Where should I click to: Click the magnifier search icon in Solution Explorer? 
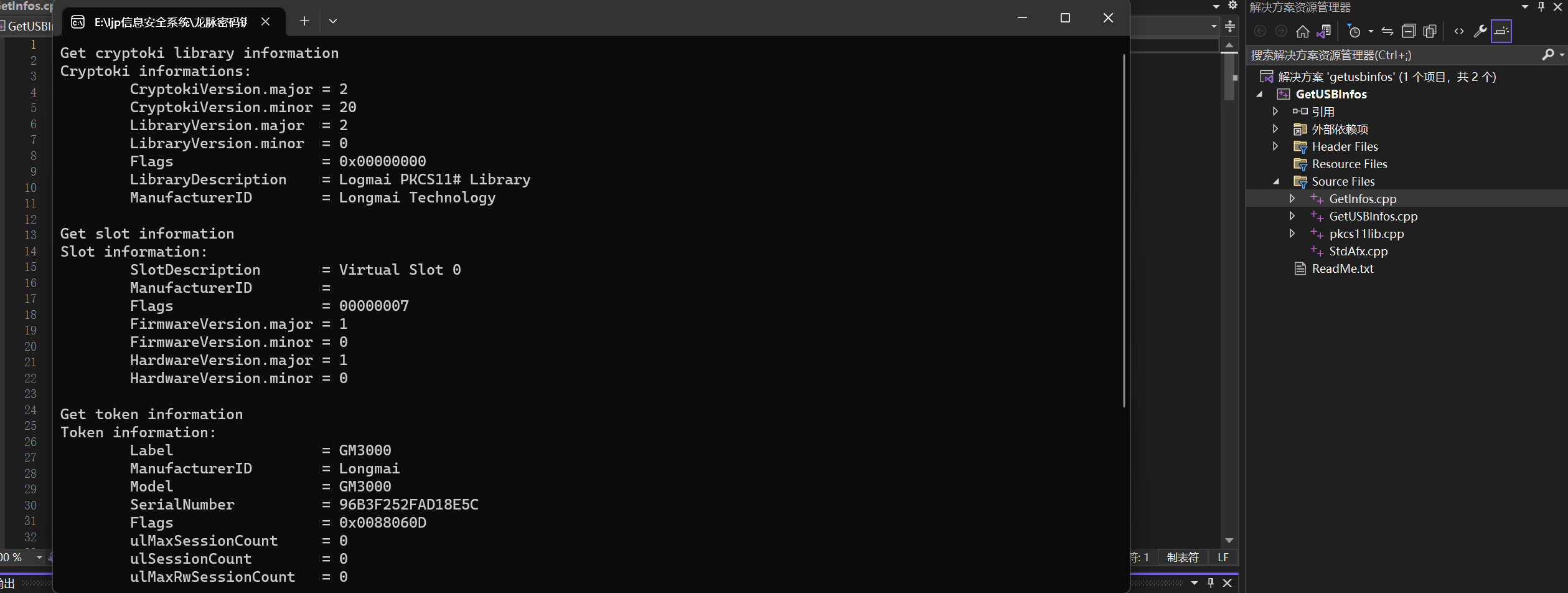click(1548, 55)
